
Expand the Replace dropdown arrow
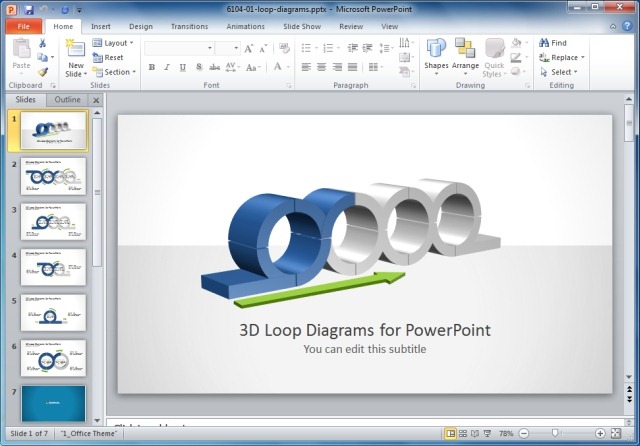pyautogui.click(x=582, y=58)
